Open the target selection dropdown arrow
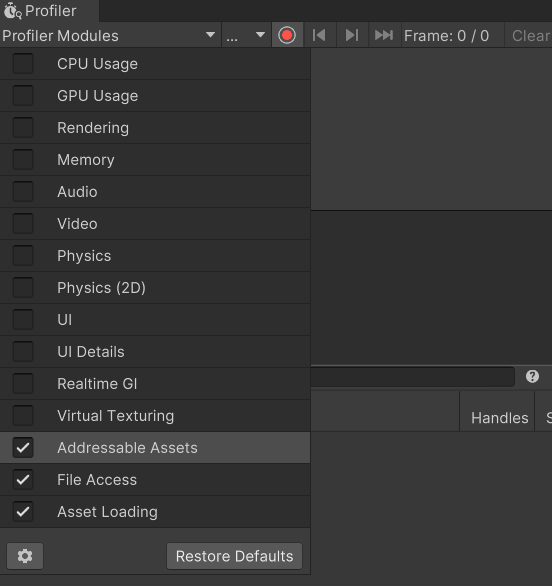 (260, 35)
